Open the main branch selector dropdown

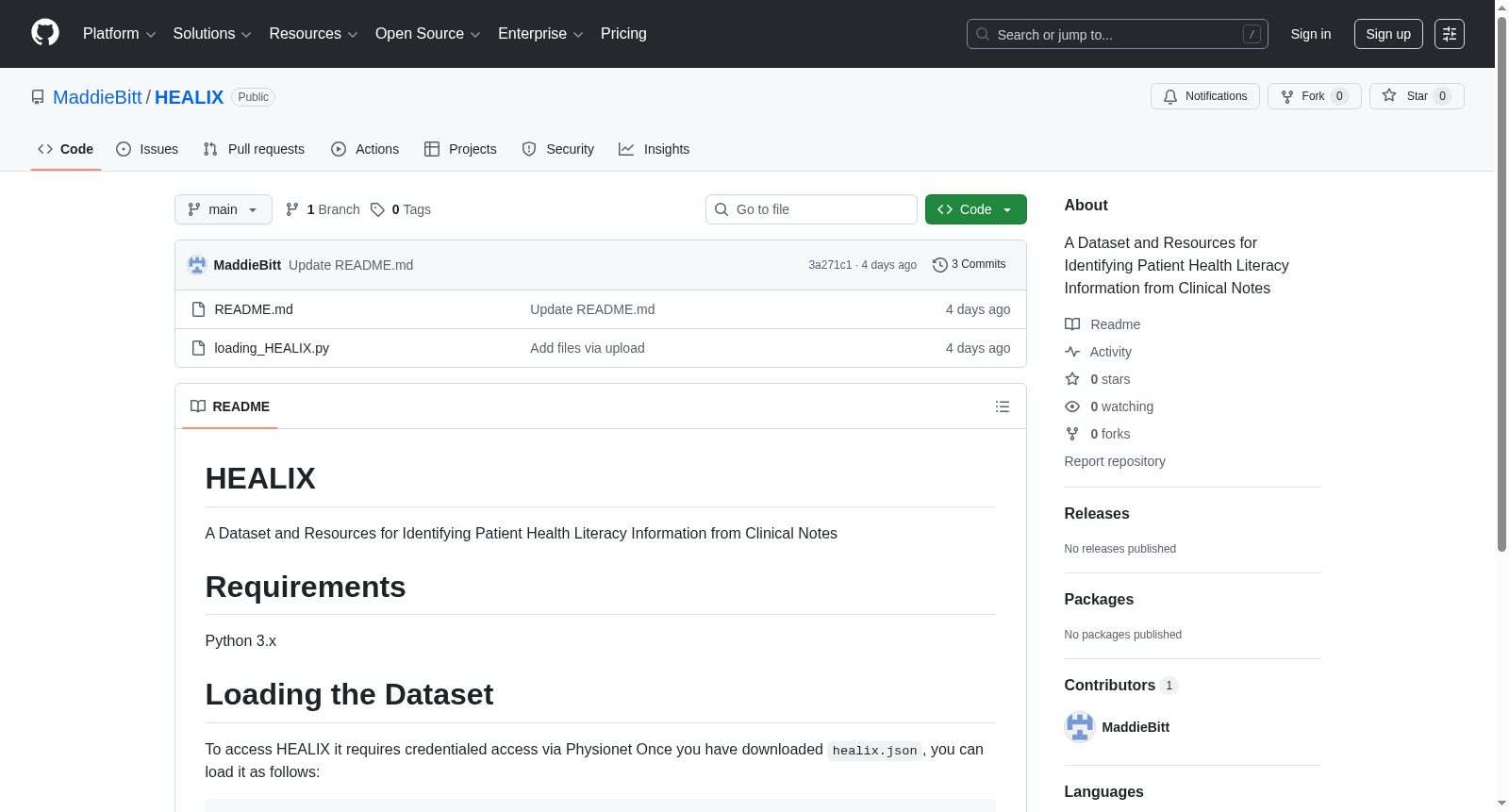click(223, 209)
